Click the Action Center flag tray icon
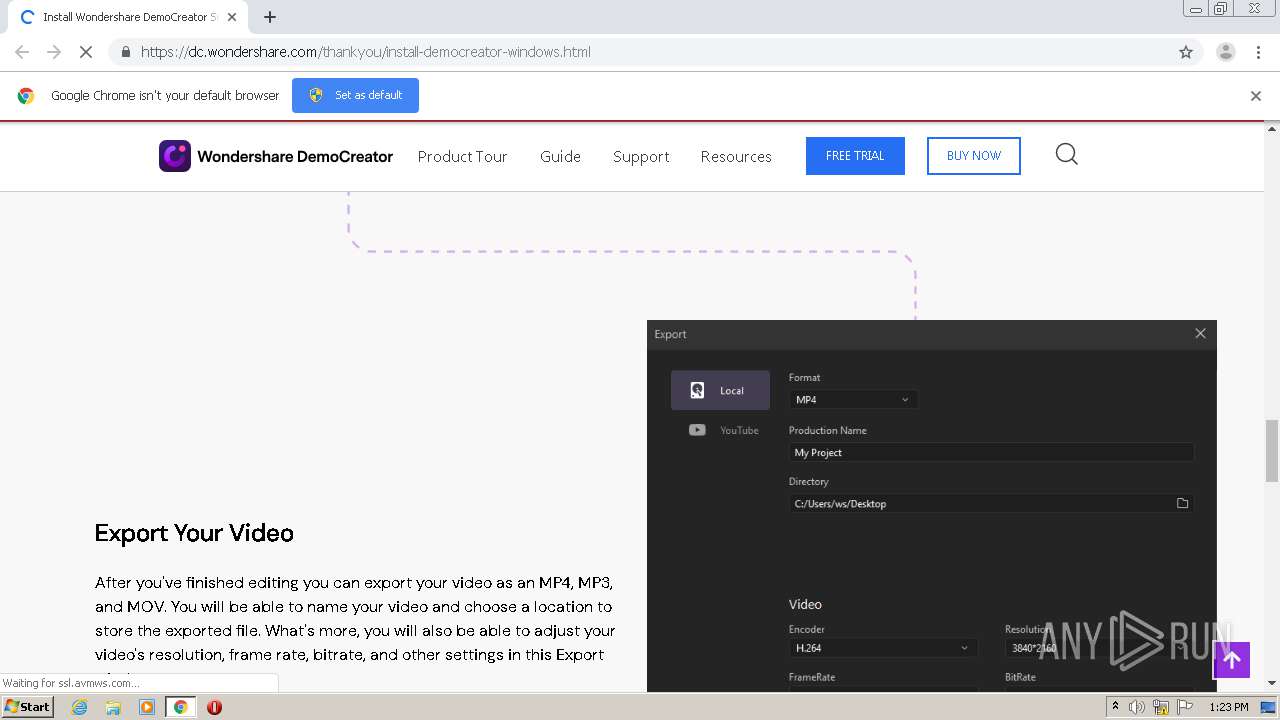Viewport: 1280px width, 720px height. pyautogui.click(x=1185, y=707)
